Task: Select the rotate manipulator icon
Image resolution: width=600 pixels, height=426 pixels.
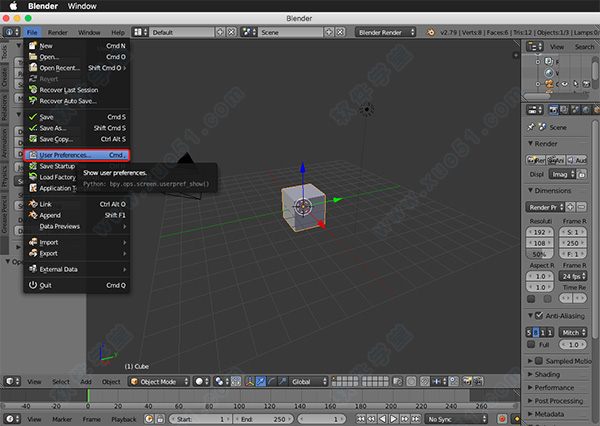Action: point(271,382)
